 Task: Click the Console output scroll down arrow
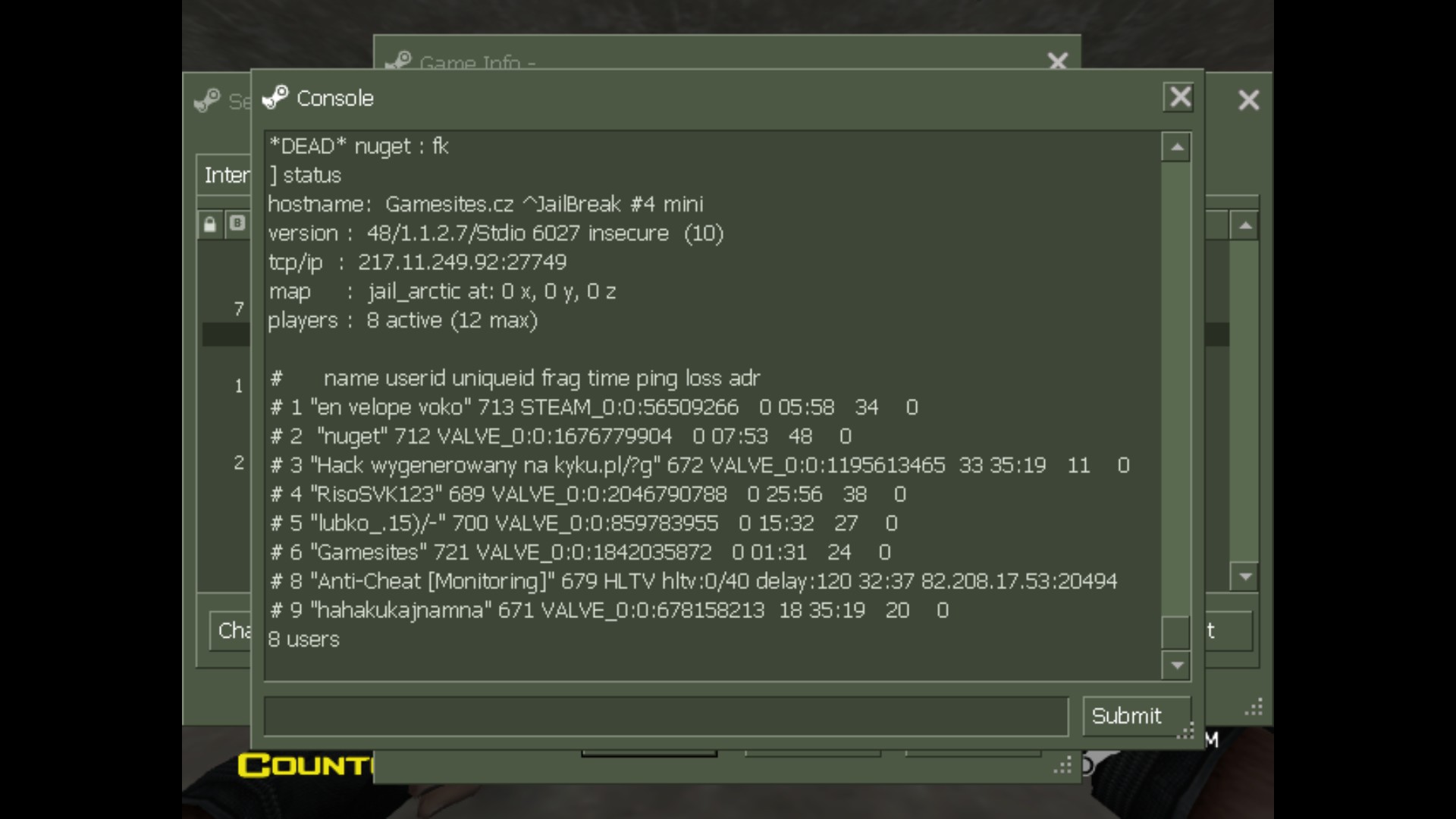(1176, 665)
